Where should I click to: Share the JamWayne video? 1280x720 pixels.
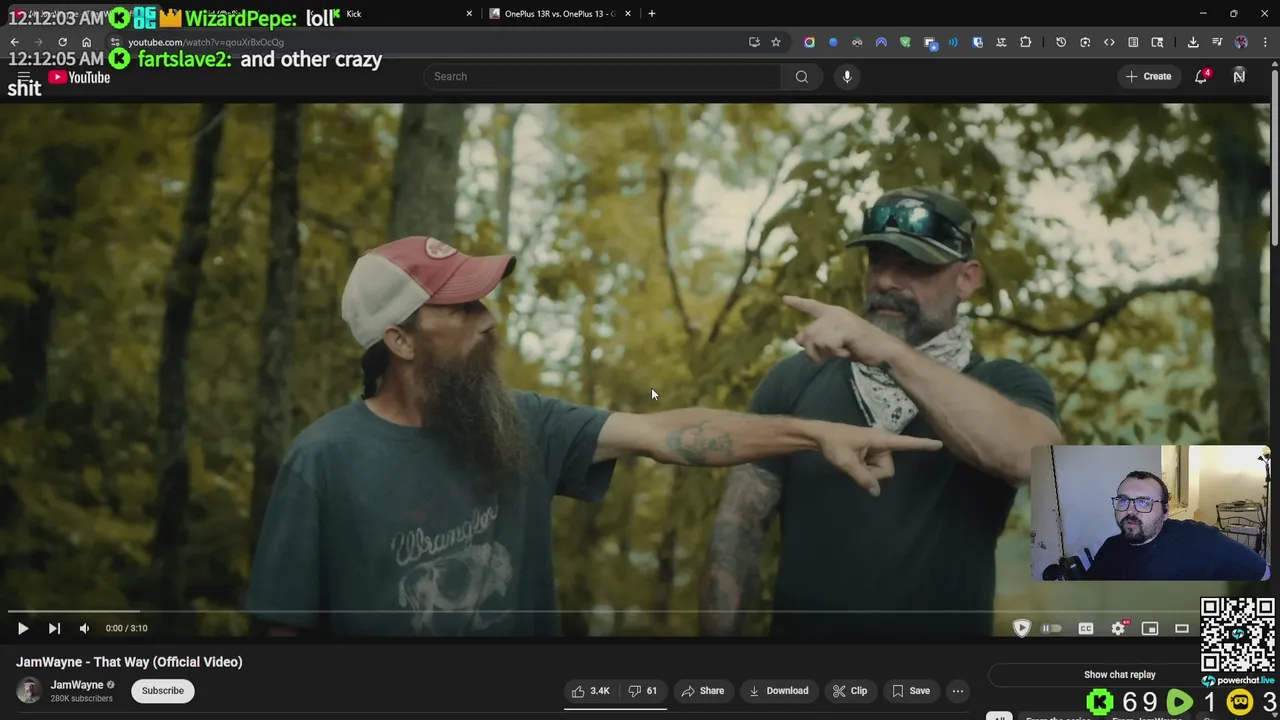point(702,691)
